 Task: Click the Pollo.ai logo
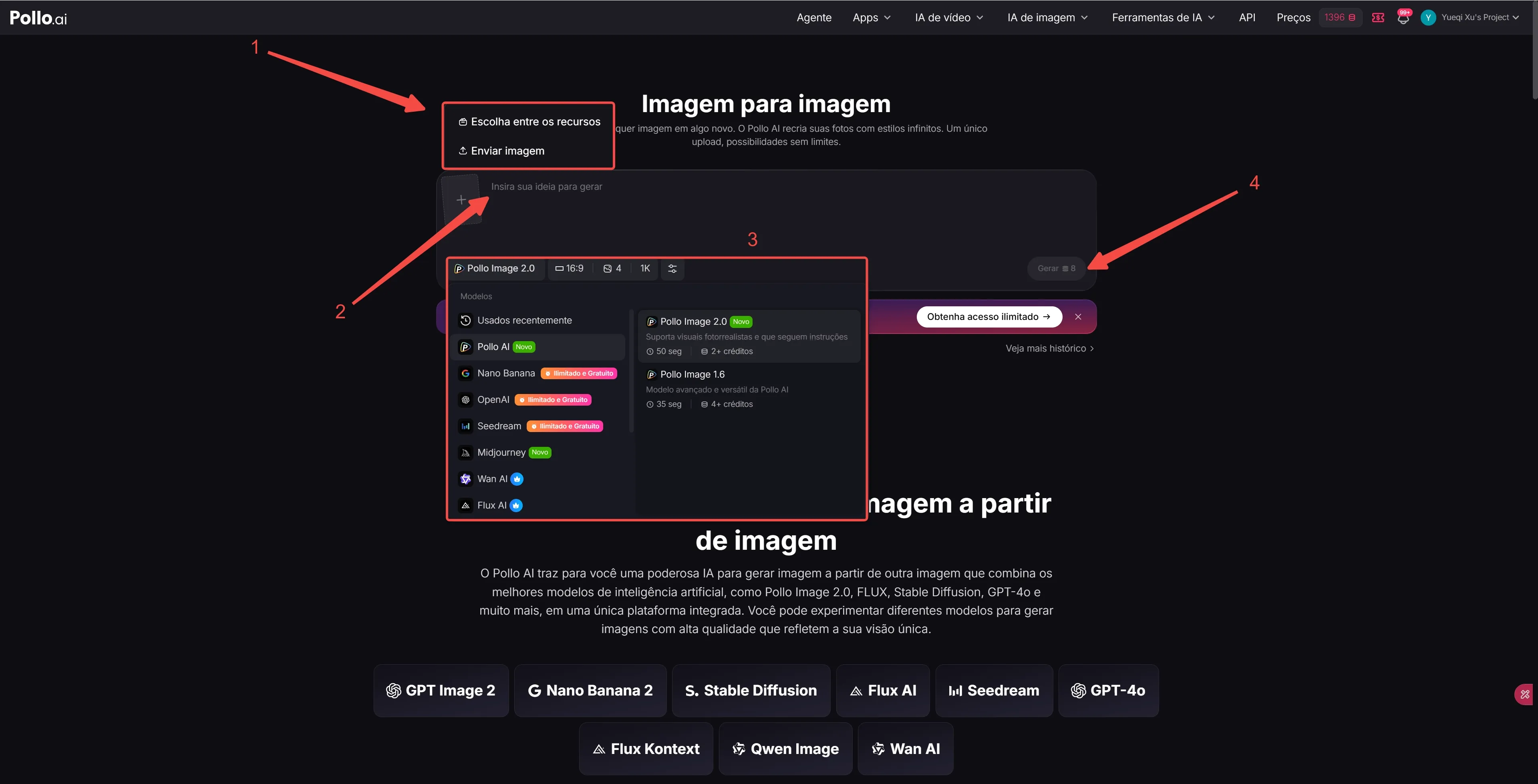38,17
